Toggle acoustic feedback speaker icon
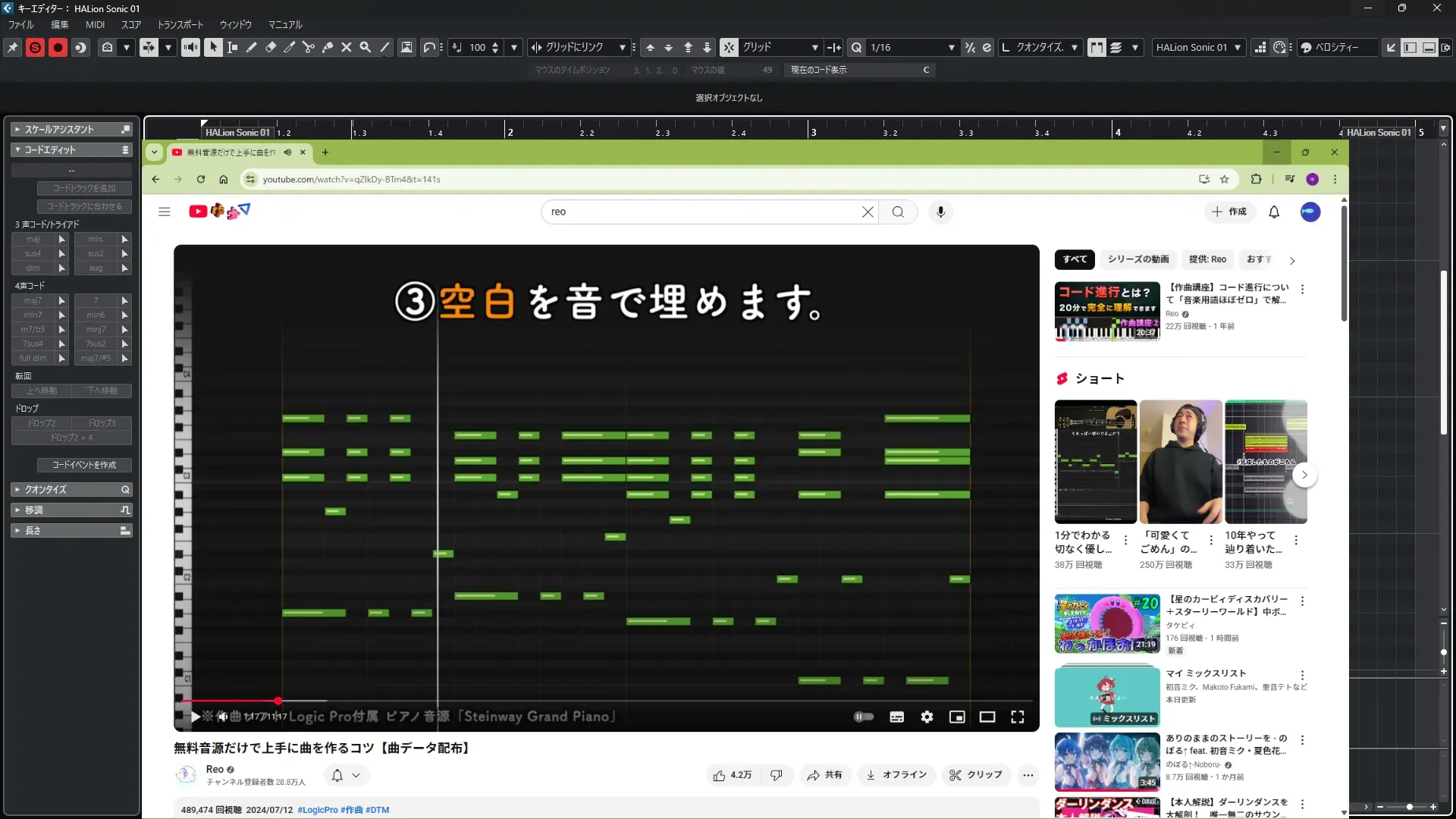 click(190, 47)
